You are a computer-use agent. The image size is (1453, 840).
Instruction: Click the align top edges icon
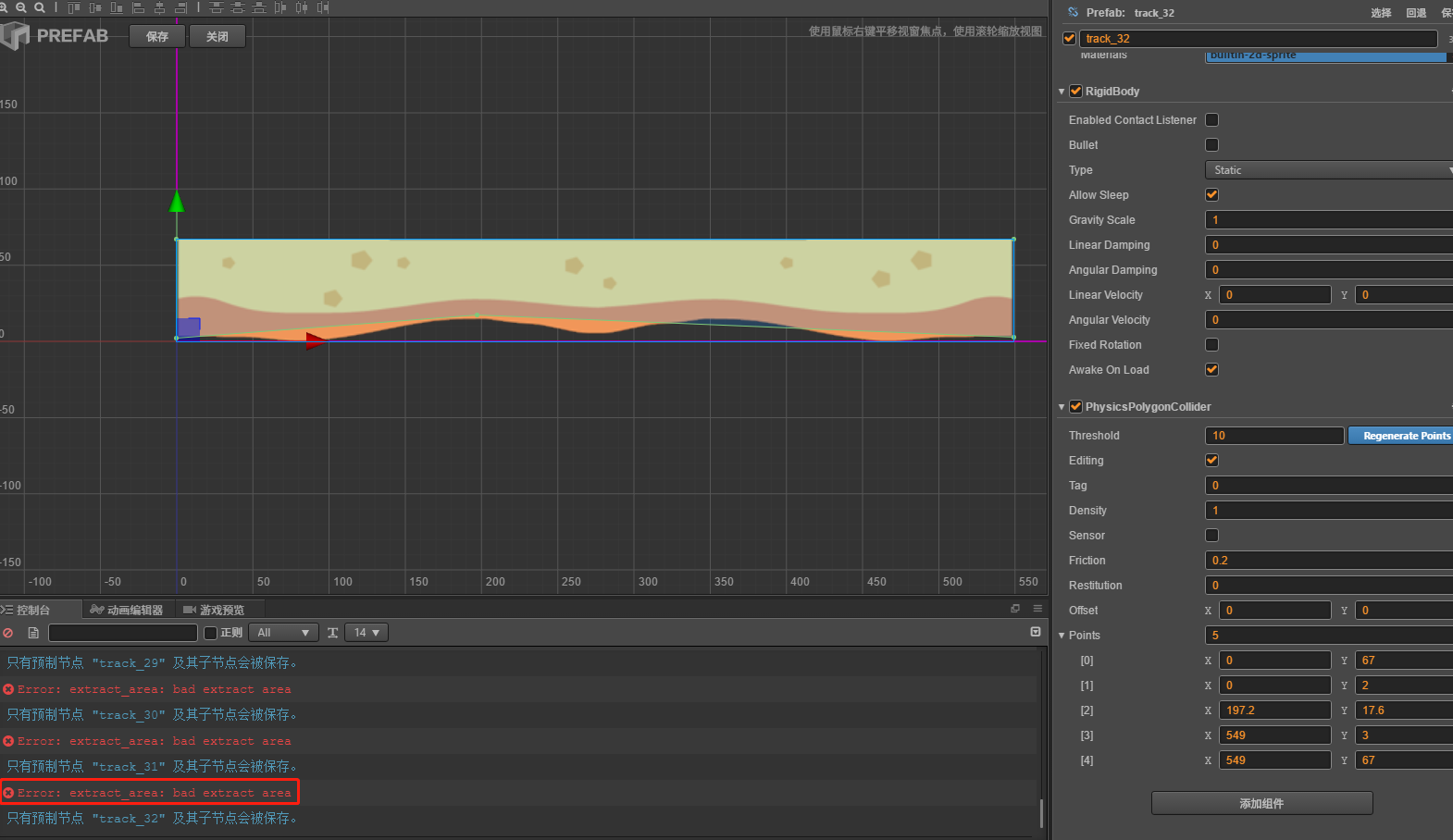point(74,7)
